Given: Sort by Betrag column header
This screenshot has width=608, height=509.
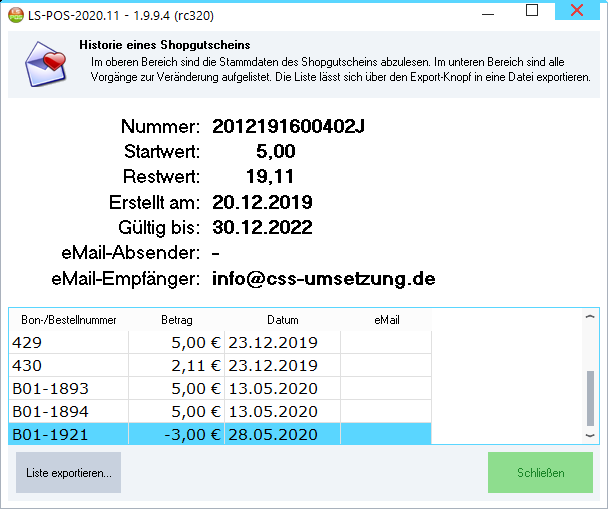Looking at the screenshot, I should tap(176, 320).
